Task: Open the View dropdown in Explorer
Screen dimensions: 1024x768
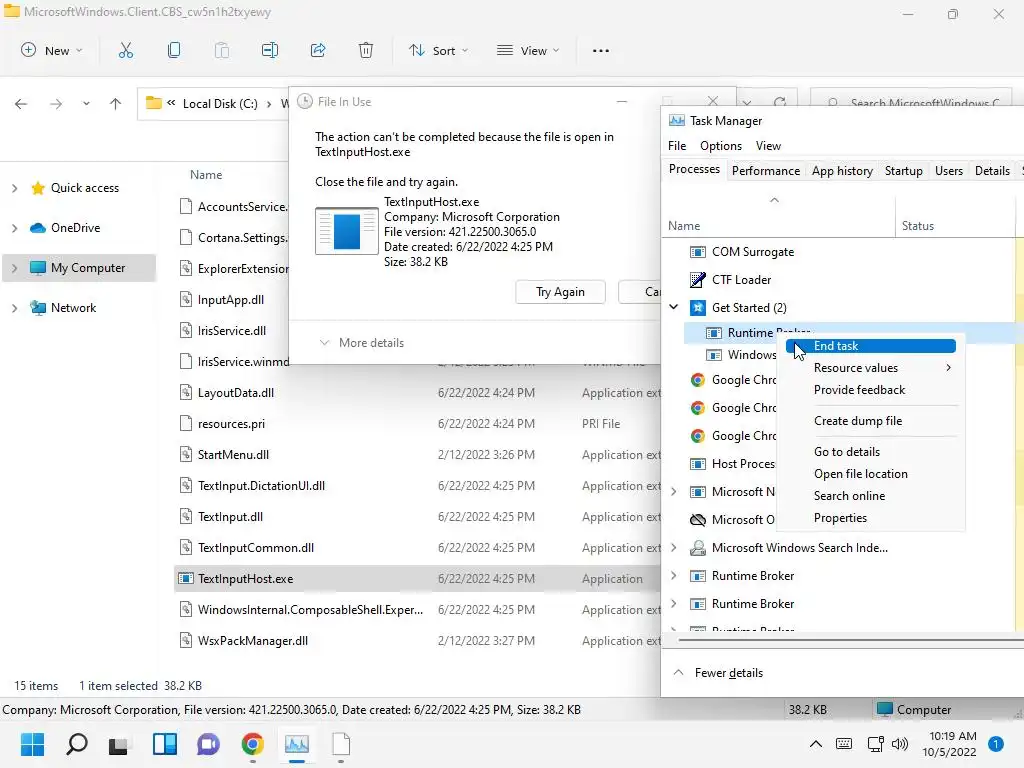Action: [x=528, y=50]
